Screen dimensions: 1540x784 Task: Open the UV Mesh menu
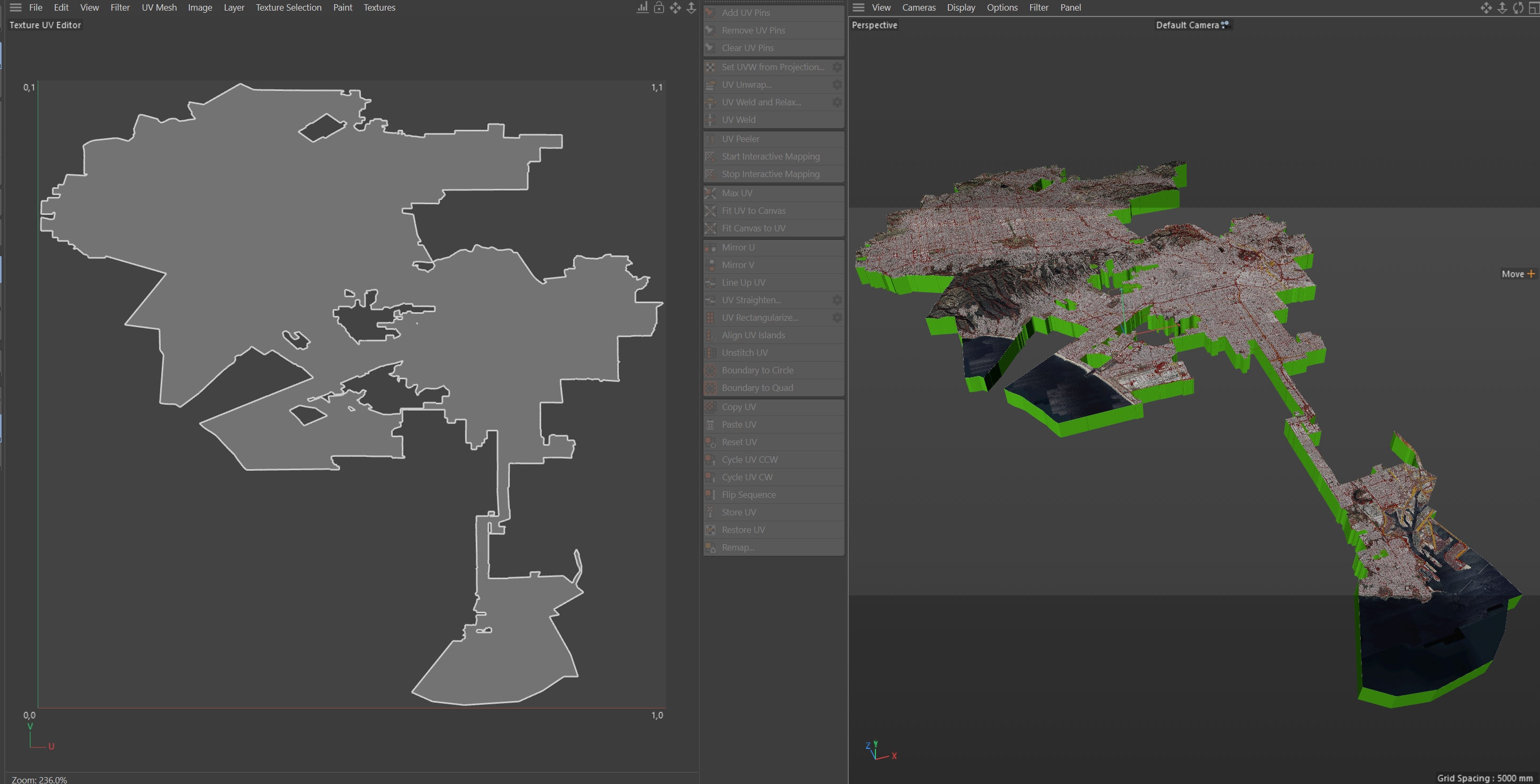coord(159,8)
